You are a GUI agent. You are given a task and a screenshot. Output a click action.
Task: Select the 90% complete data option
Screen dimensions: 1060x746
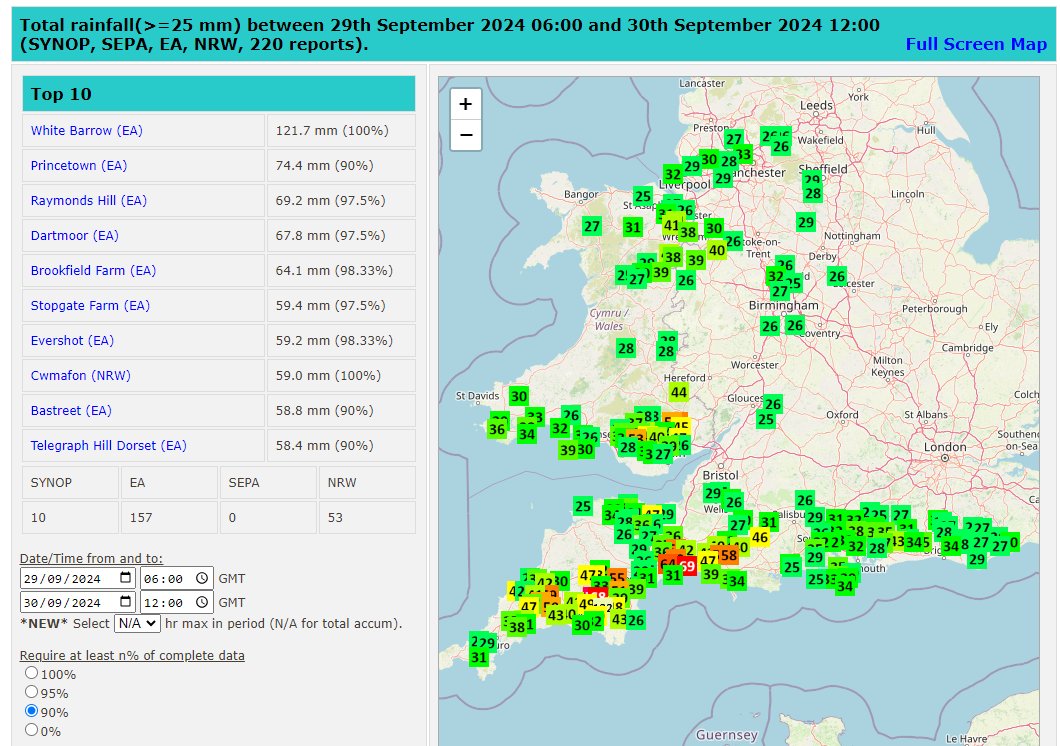pos(31,710)
